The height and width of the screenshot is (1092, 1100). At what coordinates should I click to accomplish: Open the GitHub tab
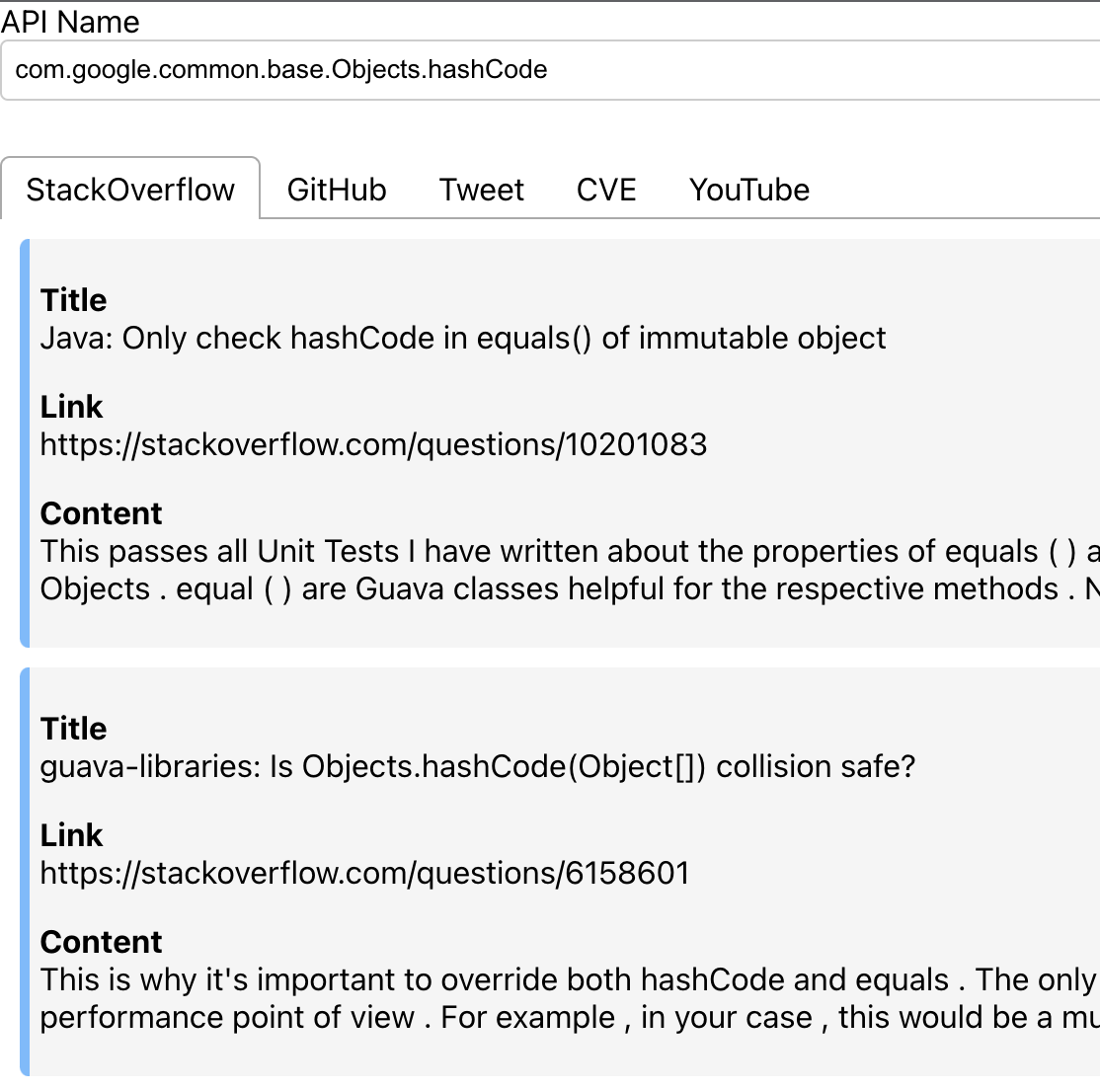coord(337,190)
